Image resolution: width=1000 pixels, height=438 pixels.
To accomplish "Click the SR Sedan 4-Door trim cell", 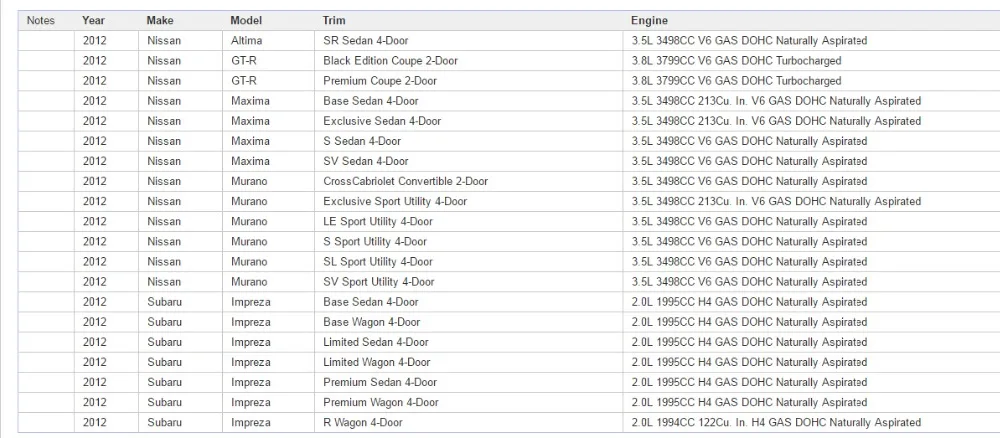I will (x=469, y=41).
